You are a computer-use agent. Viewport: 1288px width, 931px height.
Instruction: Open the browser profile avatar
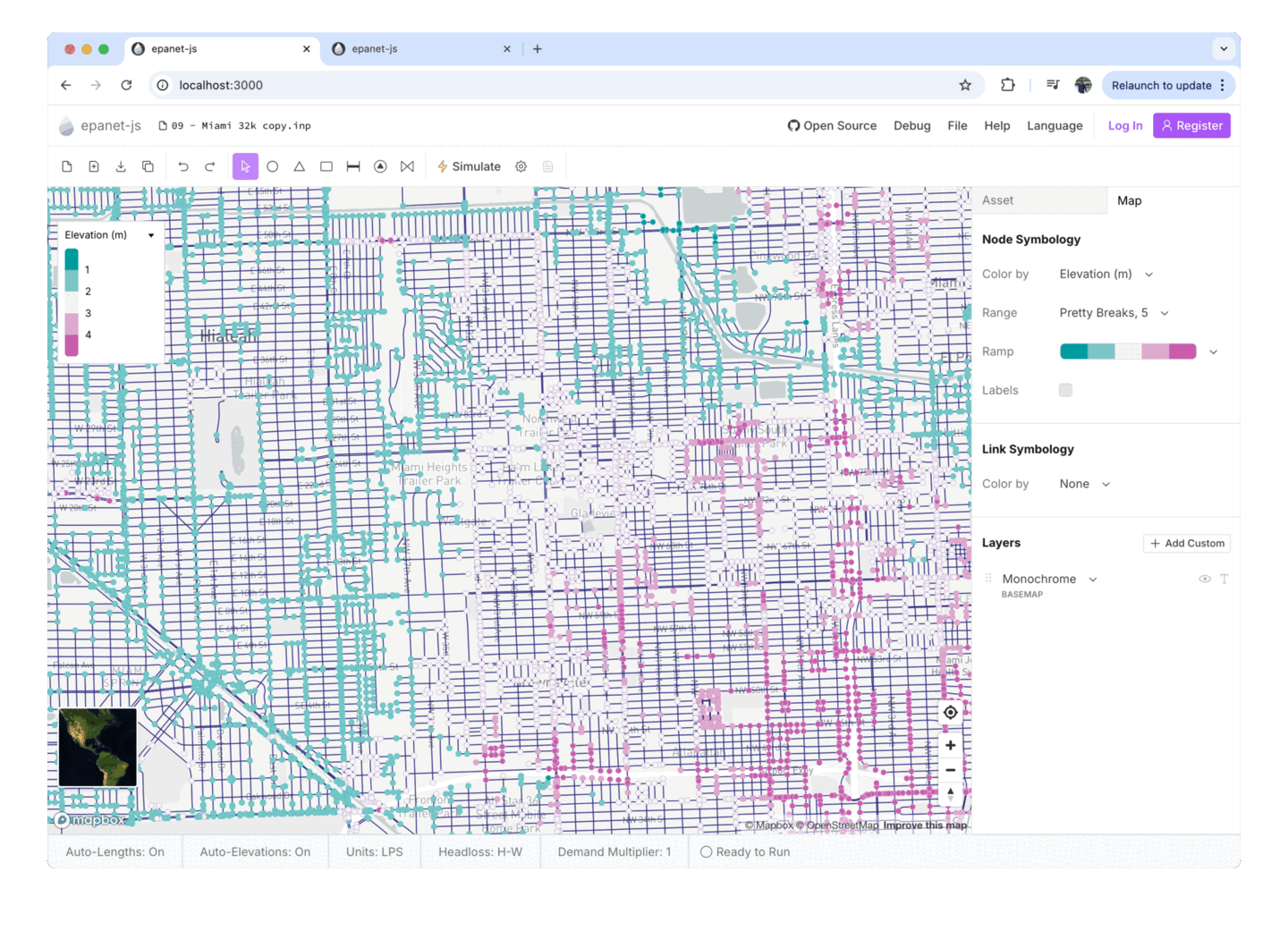(x=1083, y=85)
